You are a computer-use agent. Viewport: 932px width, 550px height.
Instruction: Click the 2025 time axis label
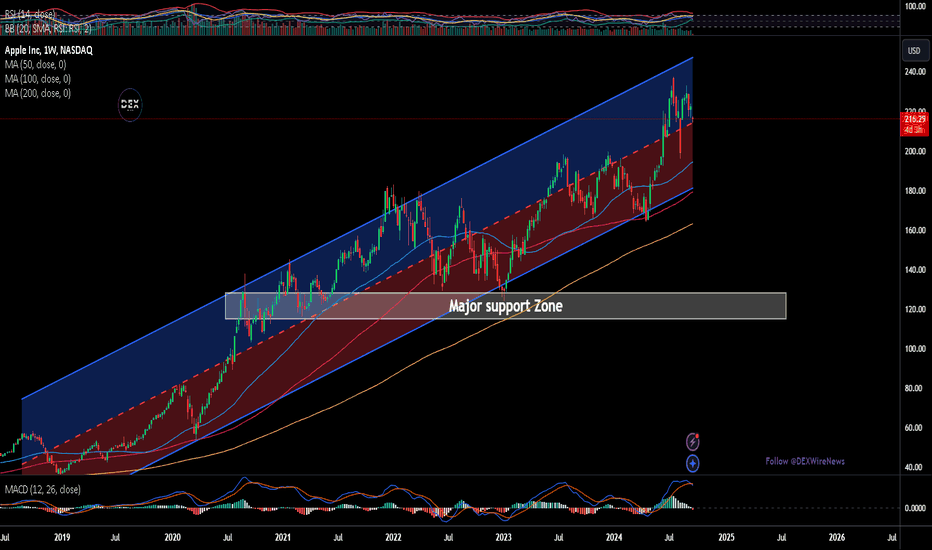(x=726, y=538)
